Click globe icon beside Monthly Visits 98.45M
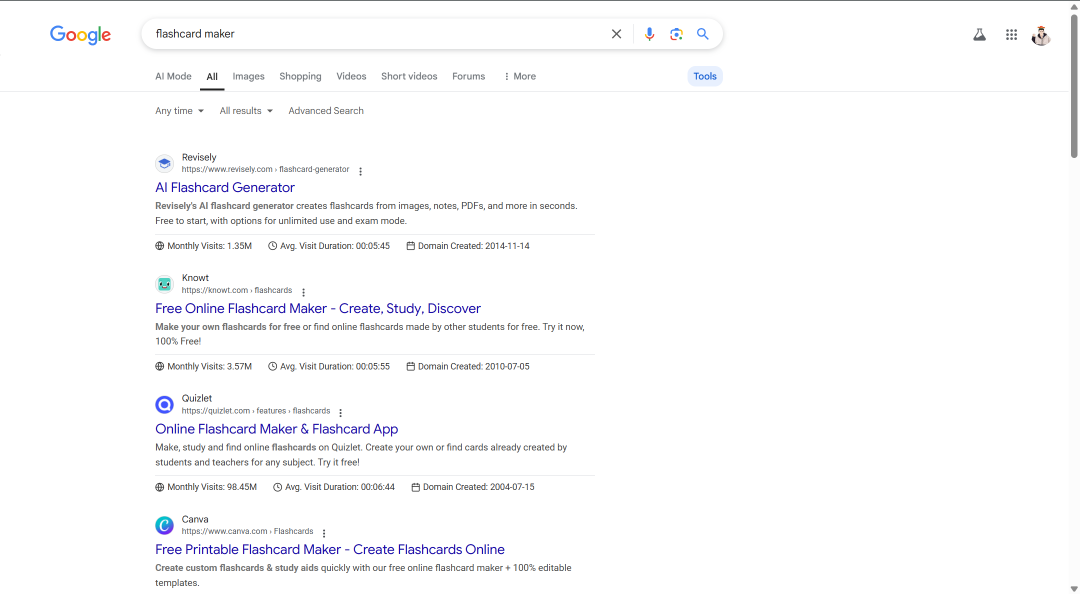The height and width of the screenshot is (594, 1080). (160, 487)
